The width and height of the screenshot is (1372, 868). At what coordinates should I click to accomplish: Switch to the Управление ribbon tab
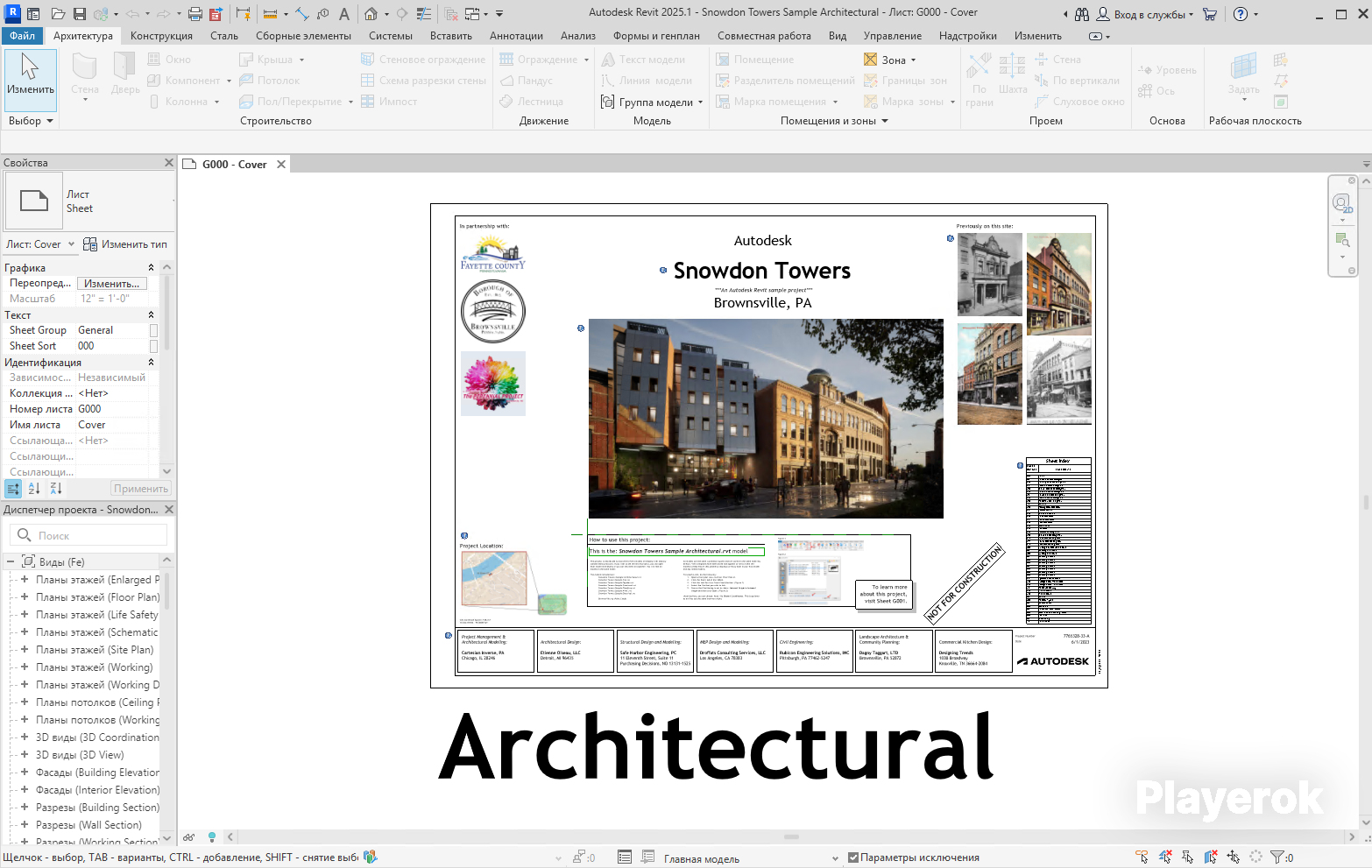click(893, 36)
